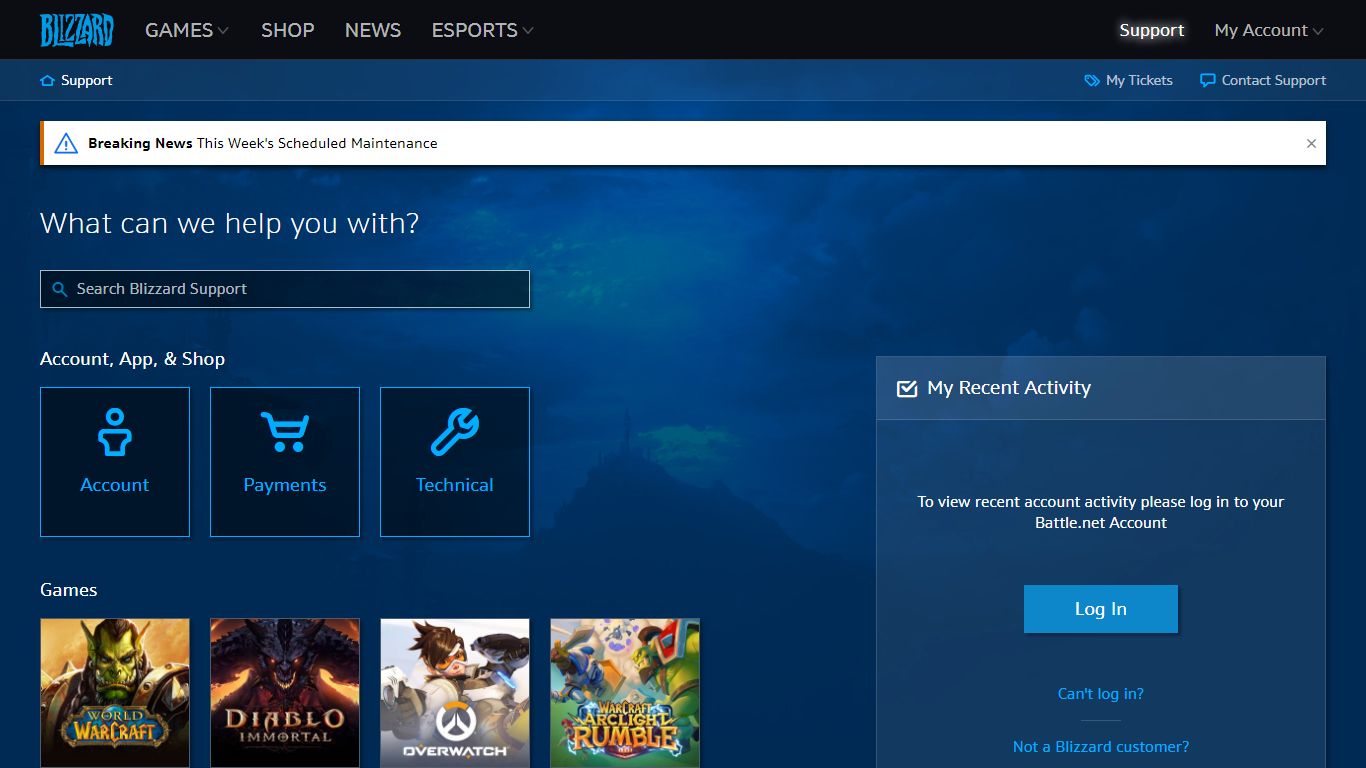This screenshot has height=768, width=1366.
Task: Expand the My Account dropdown
Action: pyautogui.click(x=1269, y=30)
